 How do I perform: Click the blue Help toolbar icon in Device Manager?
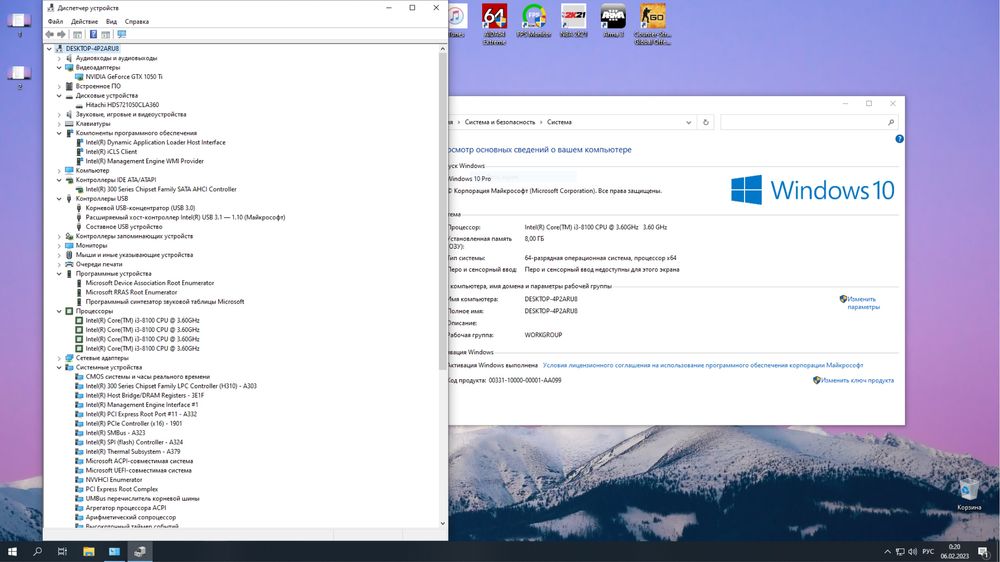[x=93, y=34]
